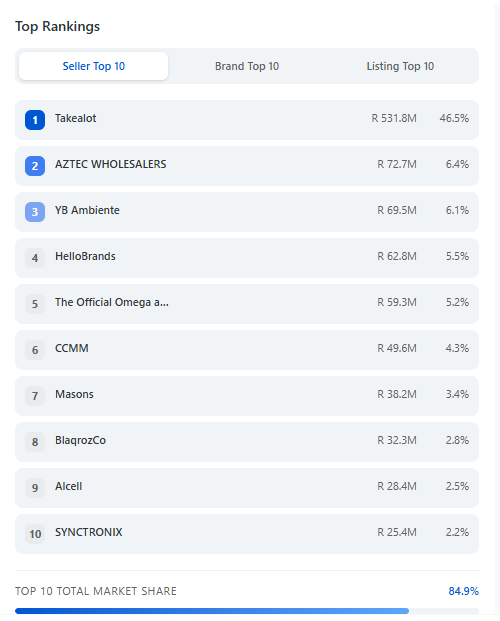Click the 4.3% market share value
The height and width of the screenshot is (621, 500).
pyautogui.click(x=457, y=348)
